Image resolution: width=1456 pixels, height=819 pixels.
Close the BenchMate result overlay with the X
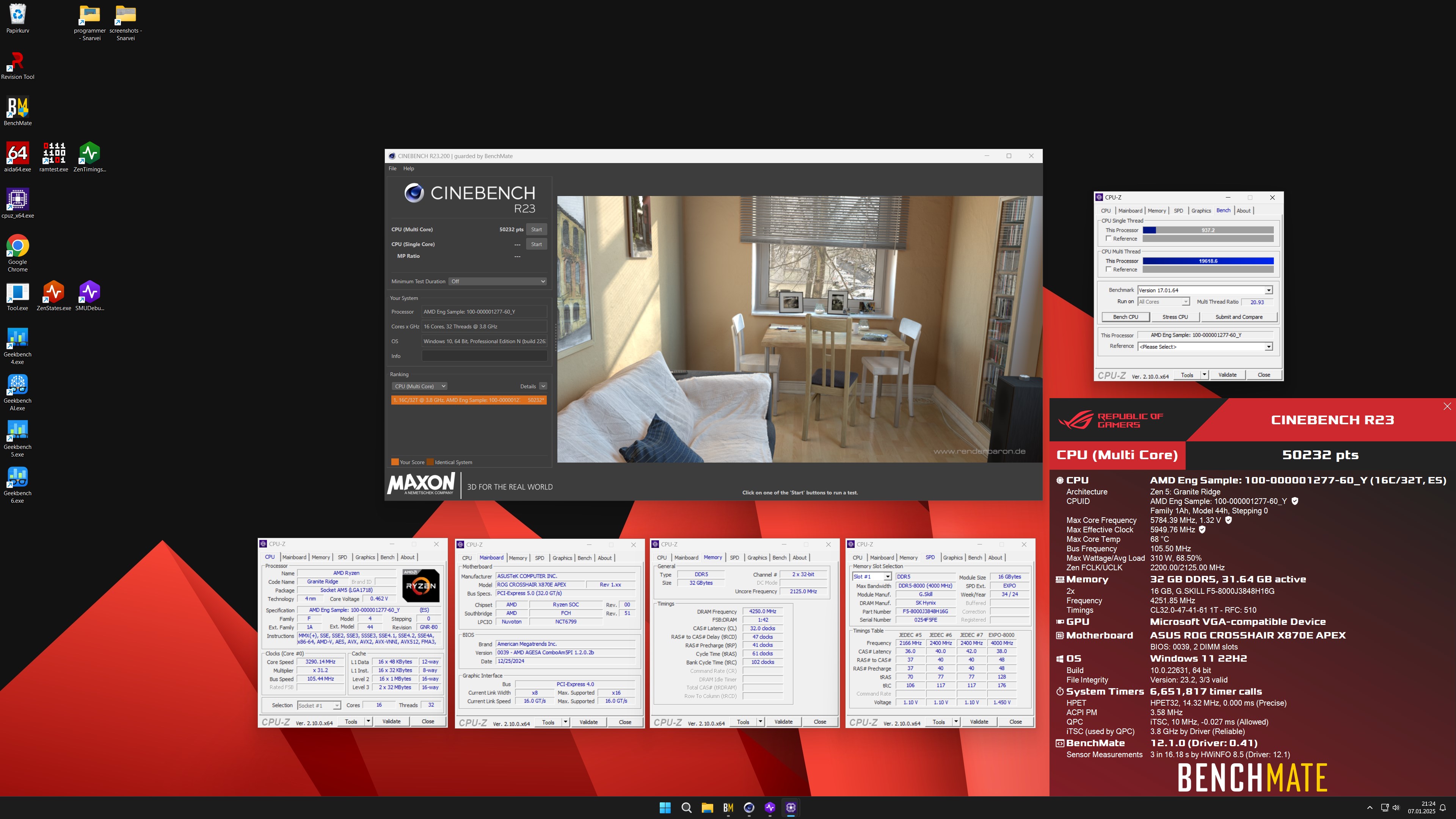point(1447,406)
